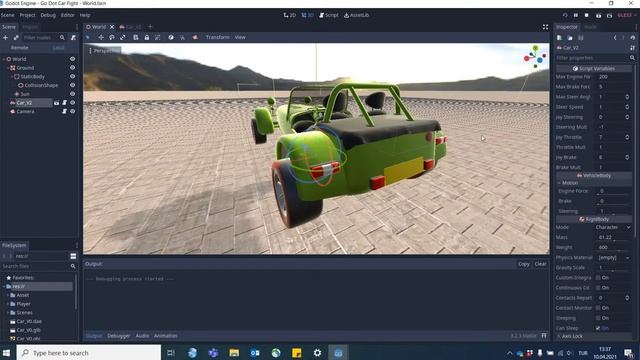Open script icon on Camera node
The width and height of the screenshot is (640, 360).
[64, 111]
